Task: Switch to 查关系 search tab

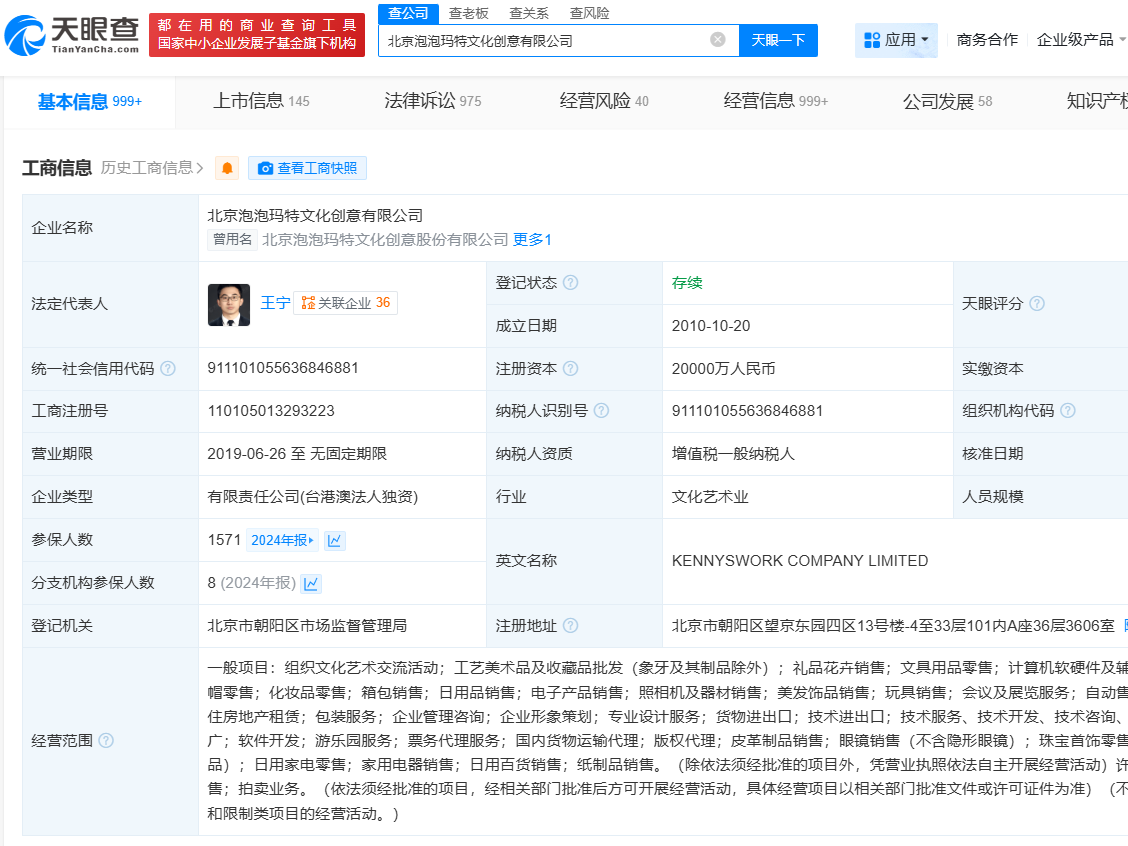Action: (x=529, y=13)
